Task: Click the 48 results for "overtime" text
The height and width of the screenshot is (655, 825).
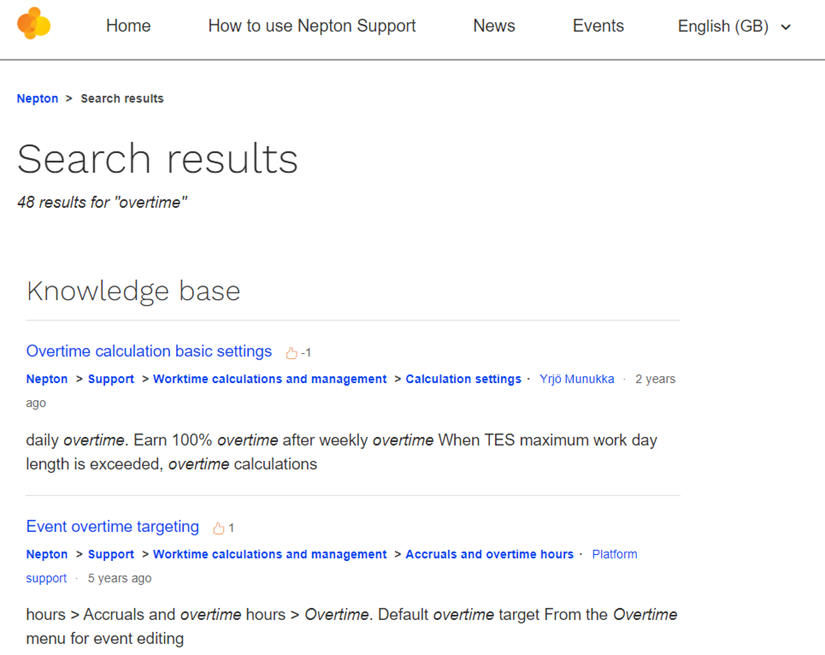Action: click(x=102, y=202)
